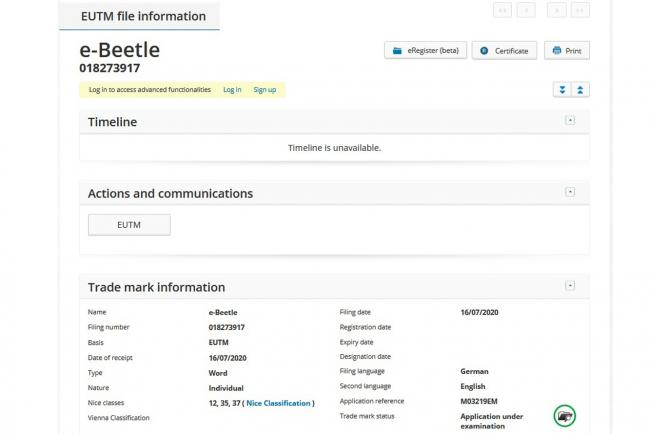The width and height of the screenshot is (650, 434).
Task: Expand all sections with double-down arrows
Action: [x=562, y=90]
